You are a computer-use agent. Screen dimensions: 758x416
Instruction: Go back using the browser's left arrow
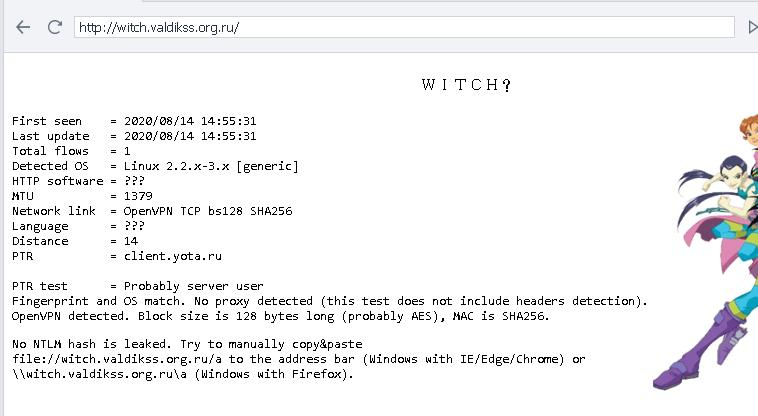point(23,27)
